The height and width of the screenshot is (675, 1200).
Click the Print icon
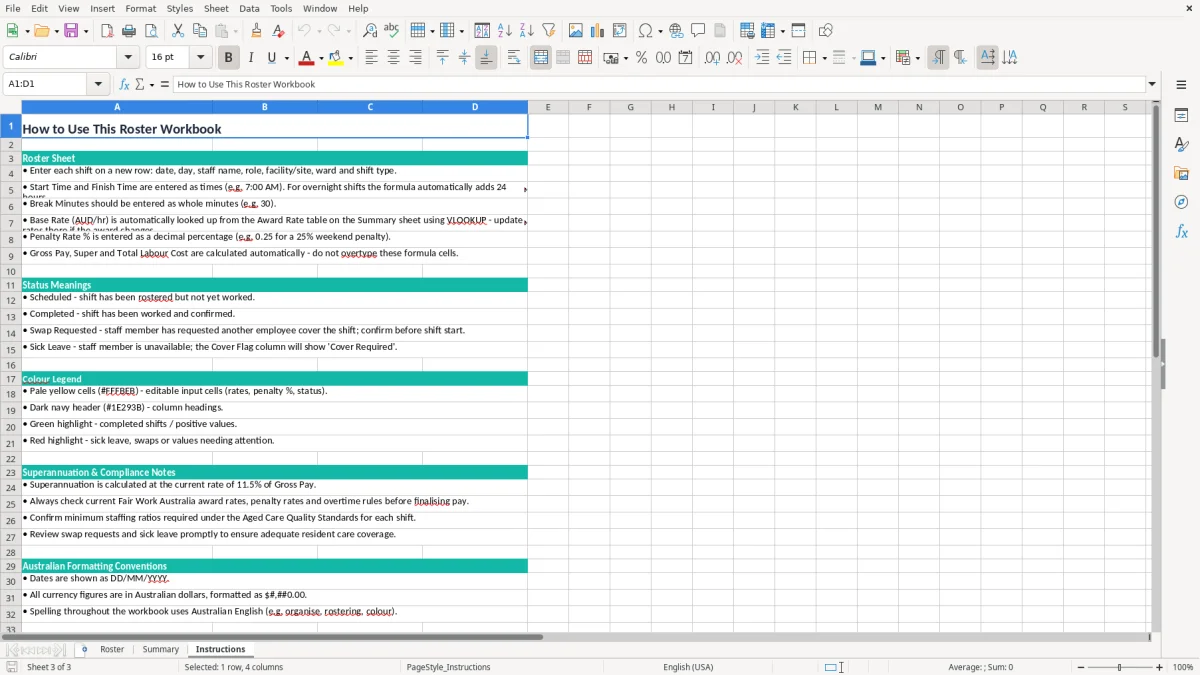tap(129, 31)
